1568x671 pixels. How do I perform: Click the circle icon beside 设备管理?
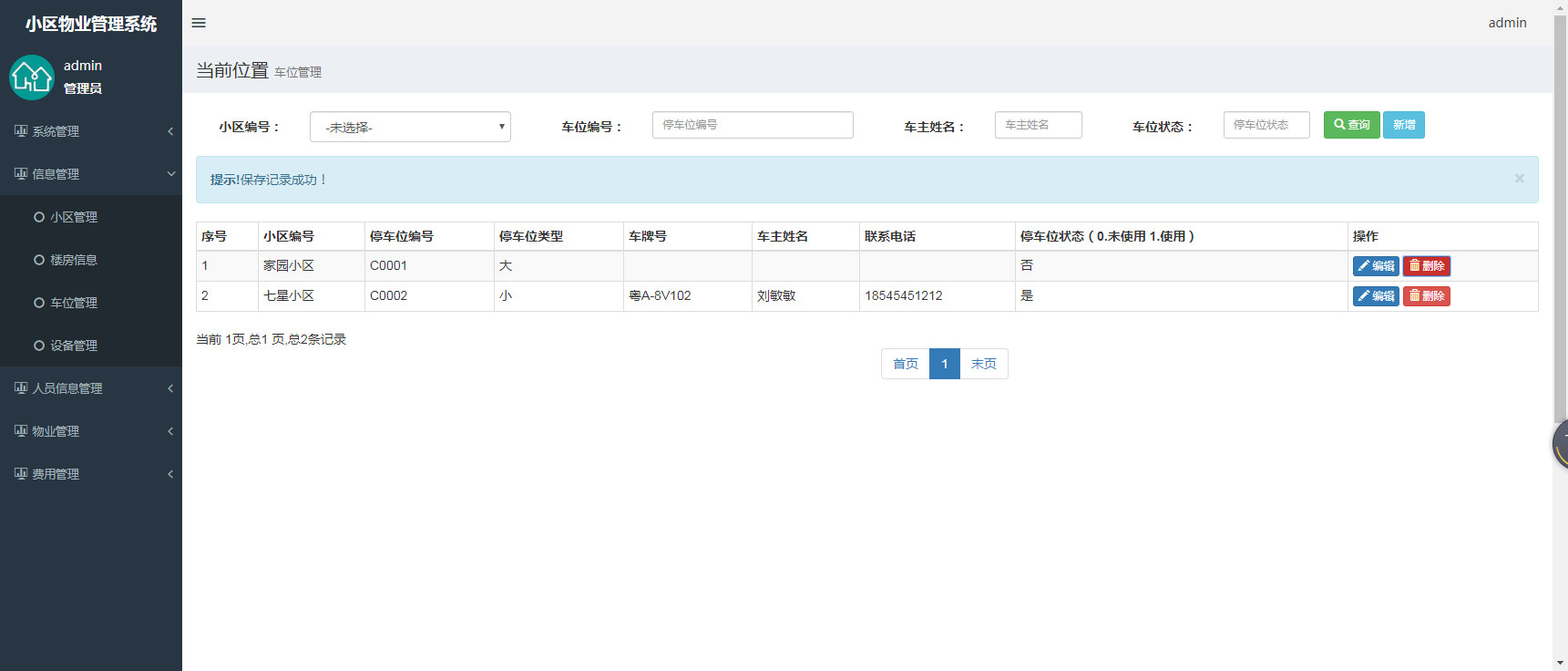(x=39, y=346)
